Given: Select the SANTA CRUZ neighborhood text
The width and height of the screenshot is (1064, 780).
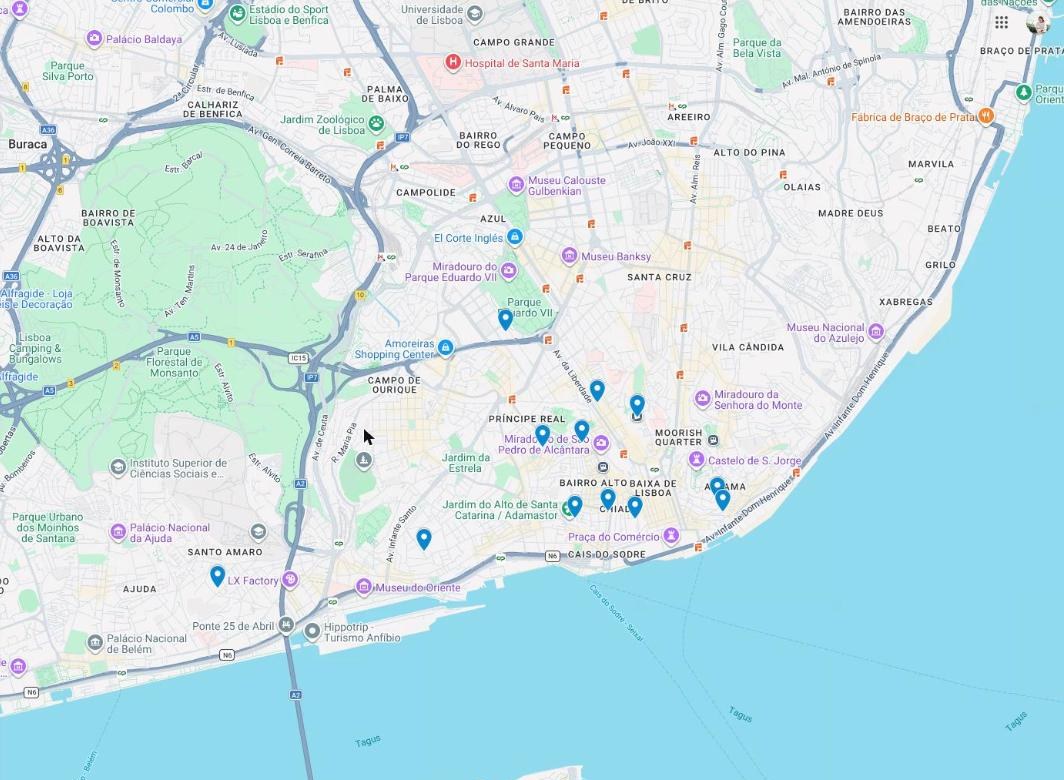Looking at the screenshot, I should click(x=659, y=277).
